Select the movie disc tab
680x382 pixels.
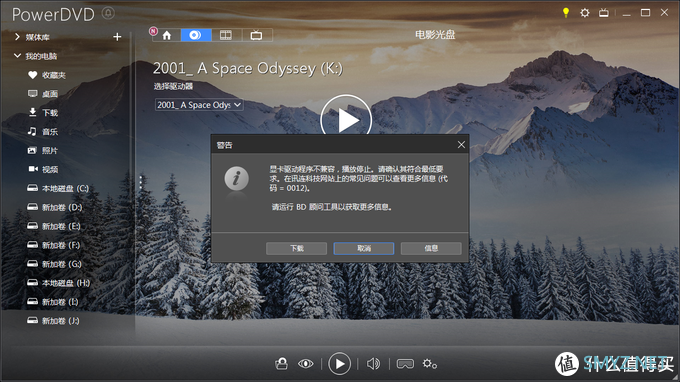(196, 35)
